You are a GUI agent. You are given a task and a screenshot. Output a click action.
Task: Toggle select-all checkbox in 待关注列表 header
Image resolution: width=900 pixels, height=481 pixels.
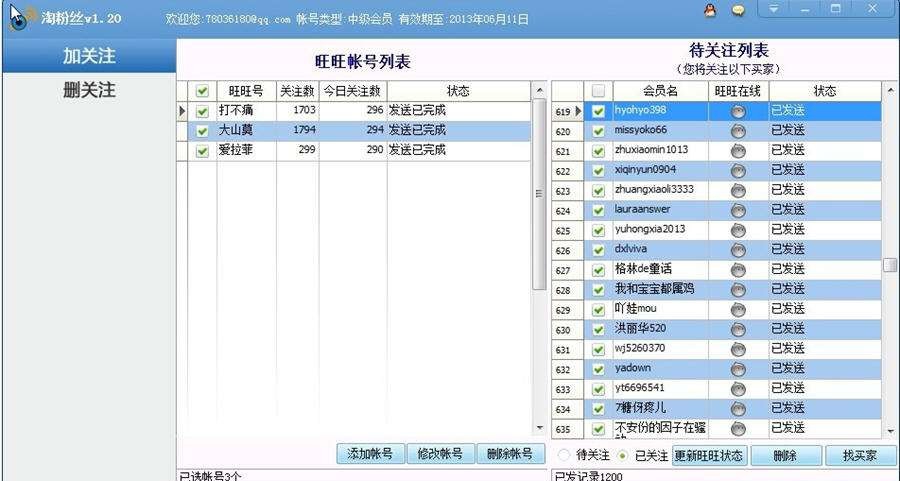[x=598, y=91]
